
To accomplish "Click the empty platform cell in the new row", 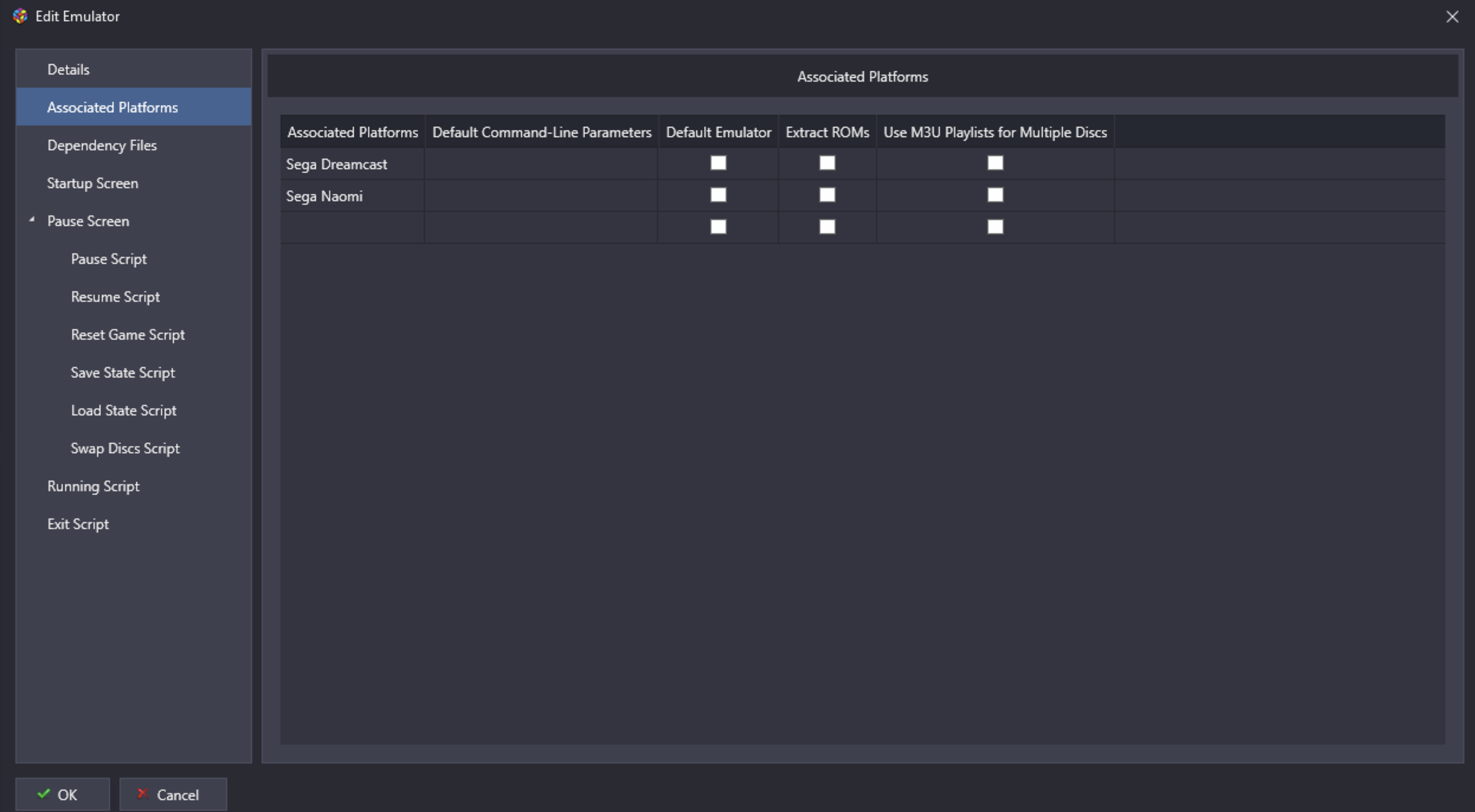I will [353, 227].
